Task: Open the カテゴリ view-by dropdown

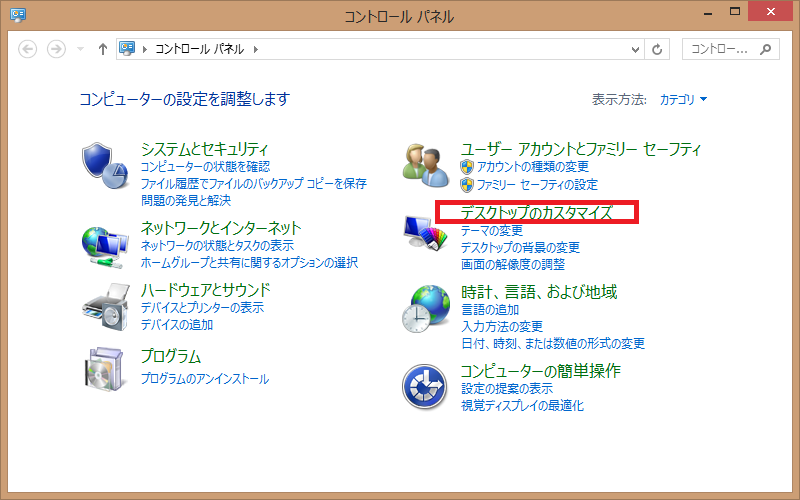Action: click(x=683, y=100)
